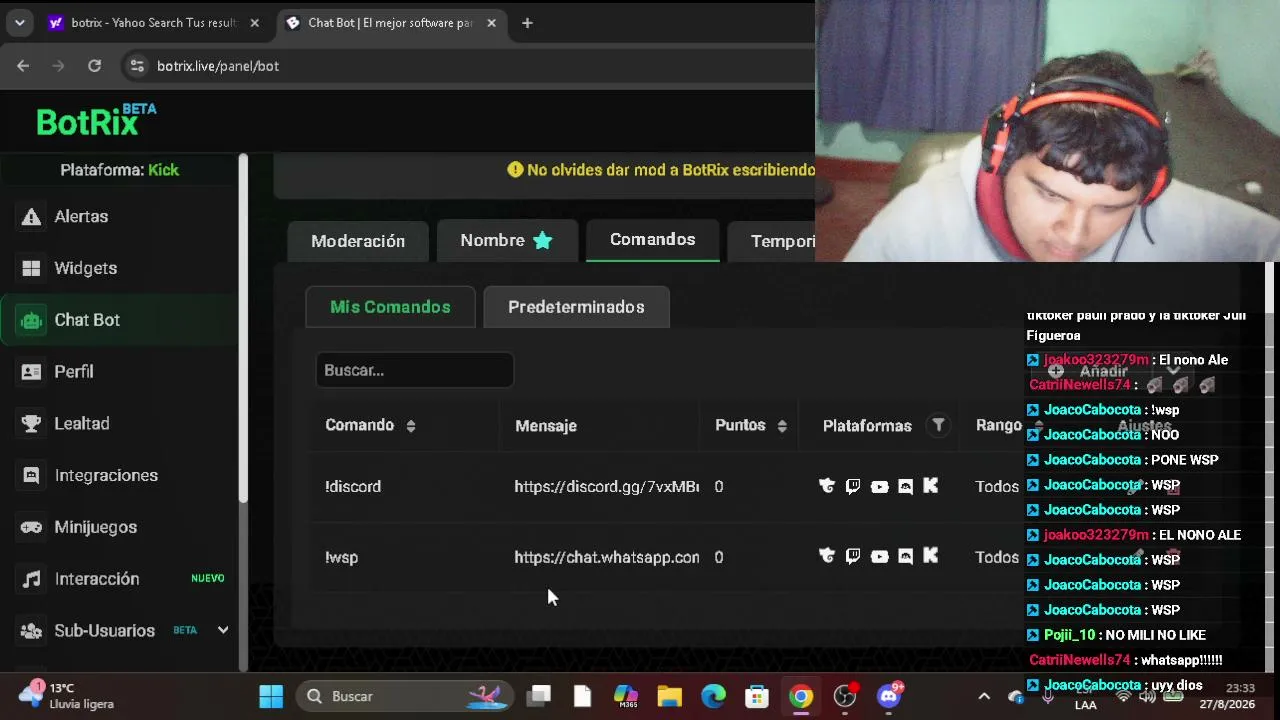The image size is (1280, 720).
Task: Open OBS Studio from the taskbar
Action: coord(845,696)
